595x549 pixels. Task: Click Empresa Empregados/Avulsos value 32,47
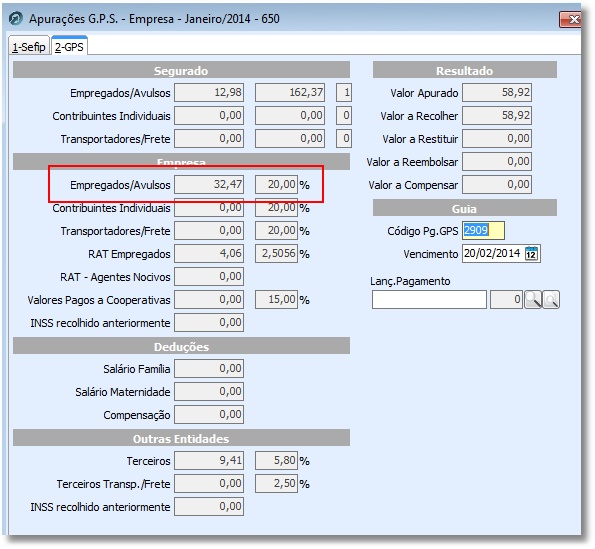209,184
